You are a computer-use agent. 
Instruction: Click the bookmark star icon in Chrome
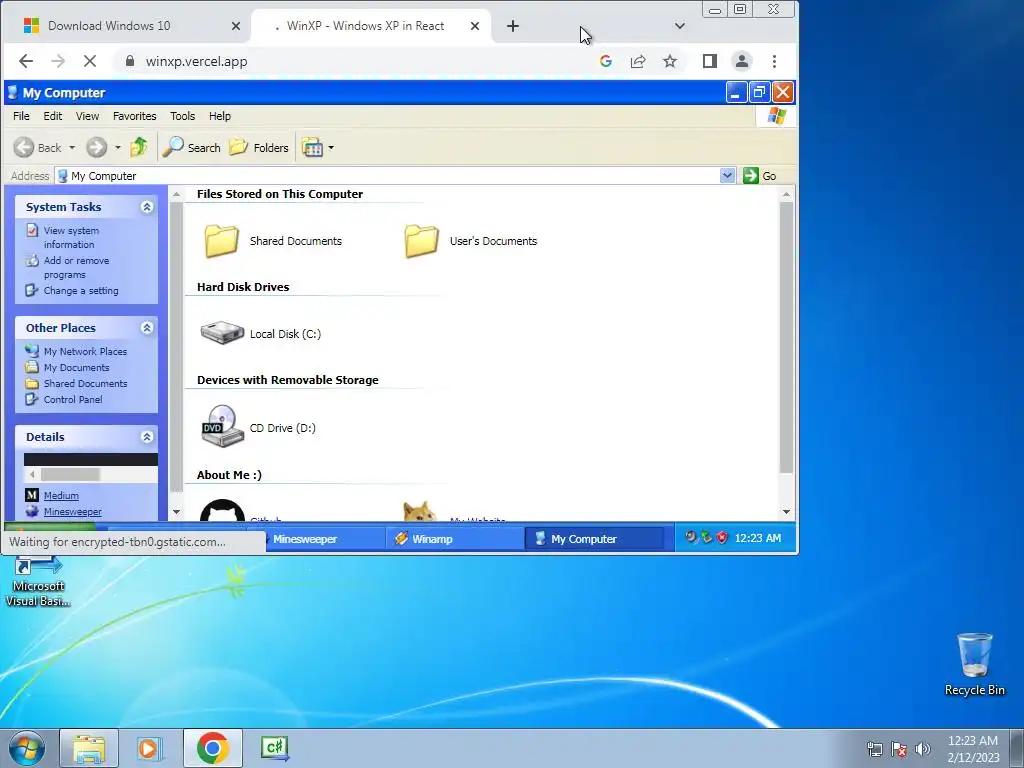[x=670, y=61]
